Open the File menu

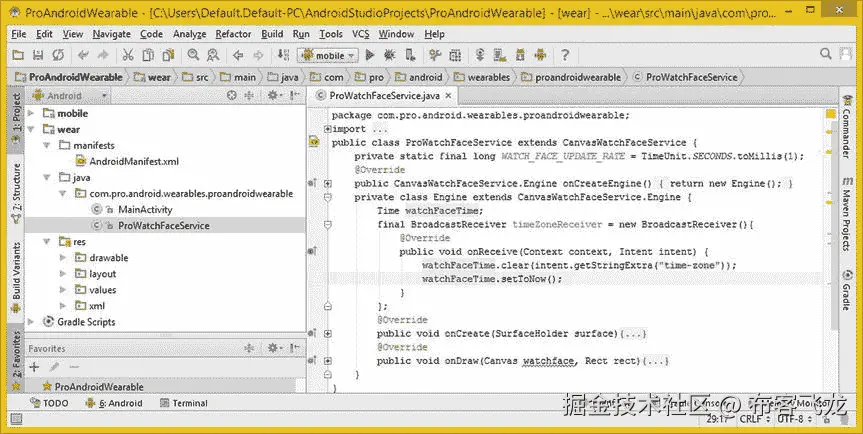[x=19, y=34]
